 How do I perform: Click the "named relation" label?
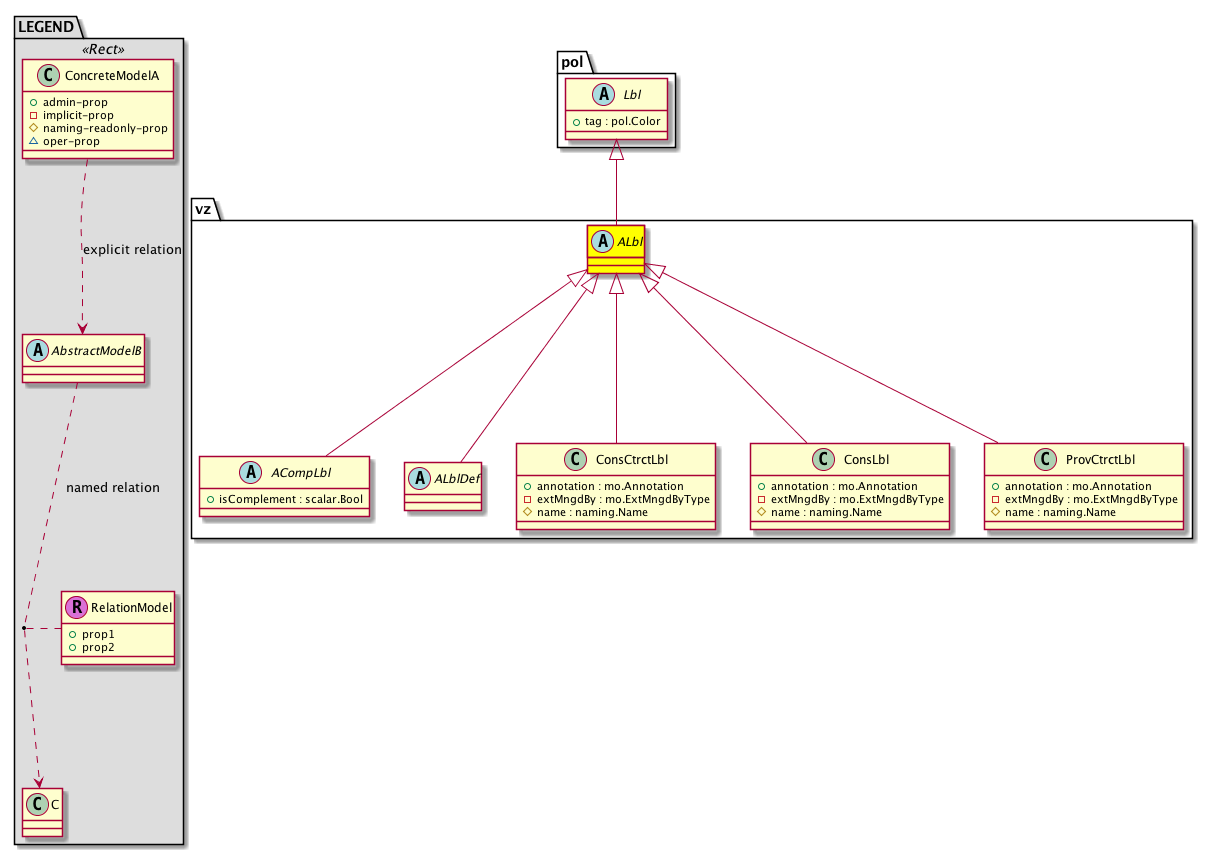coord(112,488)
